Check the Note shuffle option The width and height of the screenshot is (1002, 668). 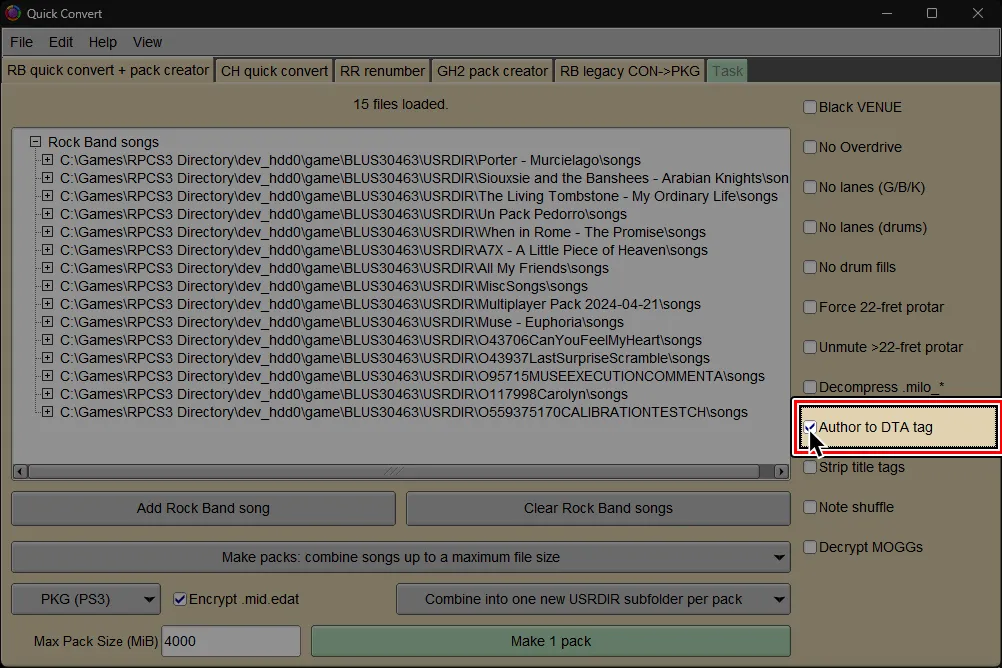pos(809,507)
